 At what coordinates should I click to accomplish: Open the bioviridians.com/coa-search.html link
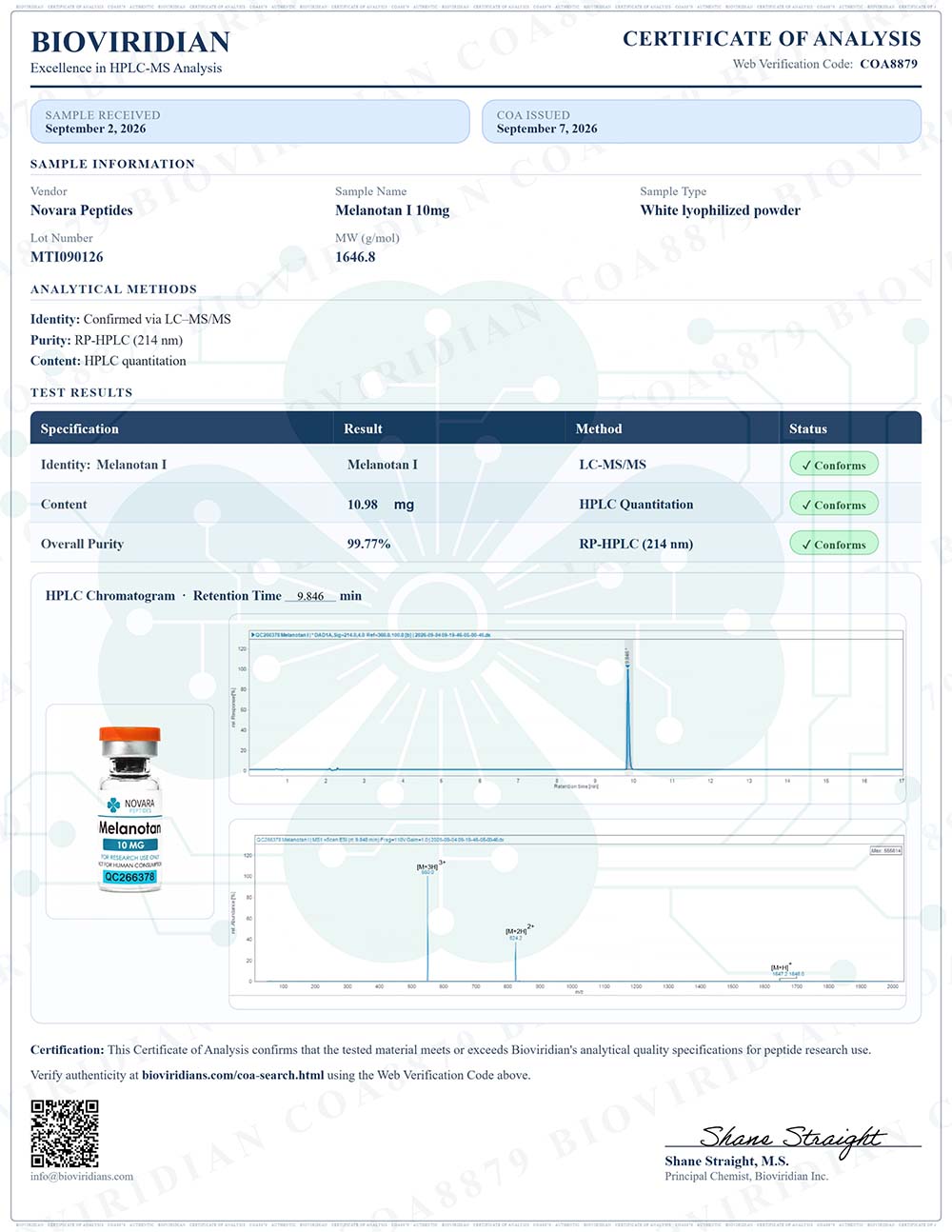[232, 1075]
